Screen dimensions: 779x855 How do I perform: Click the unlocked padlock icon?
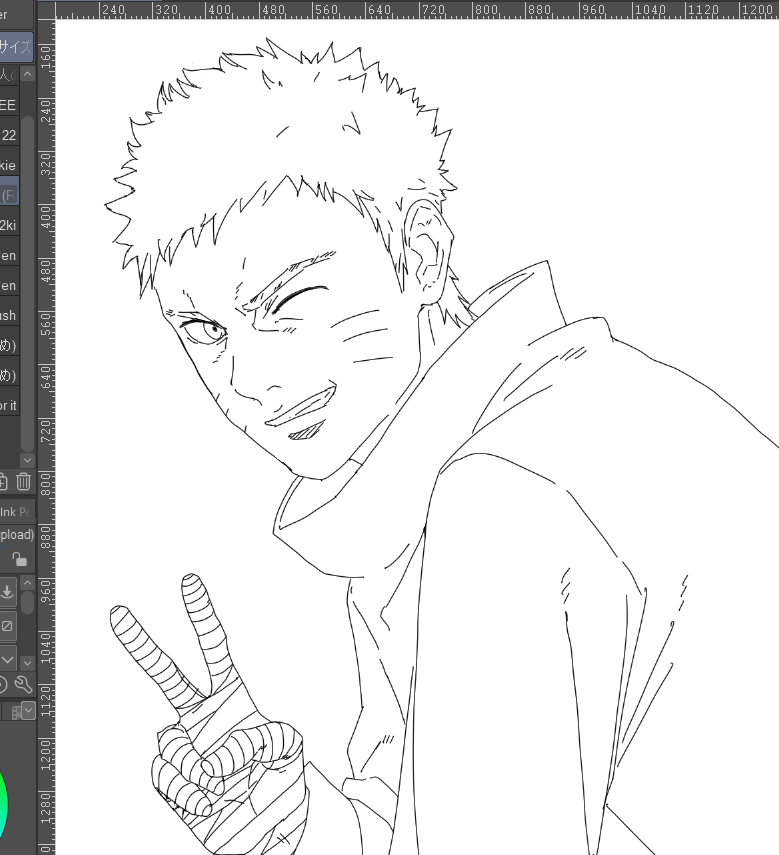(x=20, y=559)
